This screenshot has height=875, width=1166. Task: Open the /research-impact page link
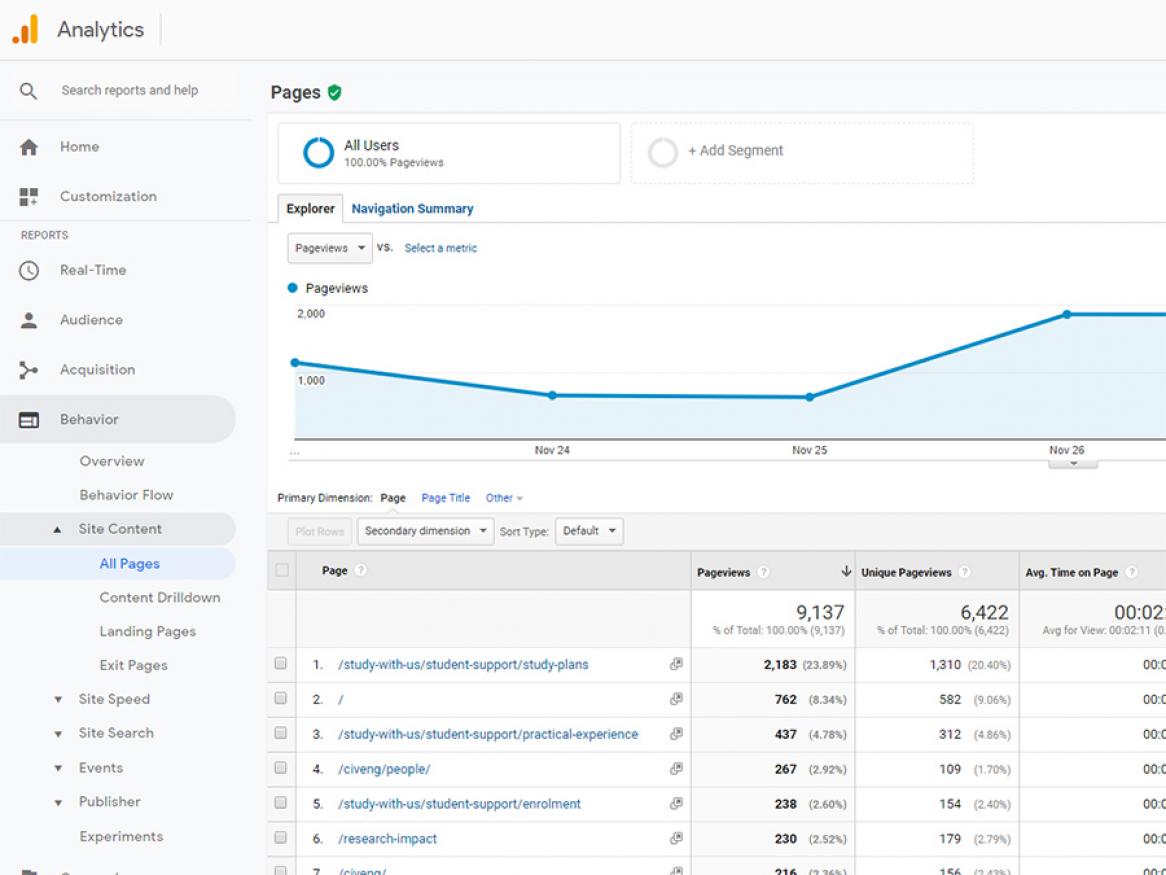tap(390, 838)
